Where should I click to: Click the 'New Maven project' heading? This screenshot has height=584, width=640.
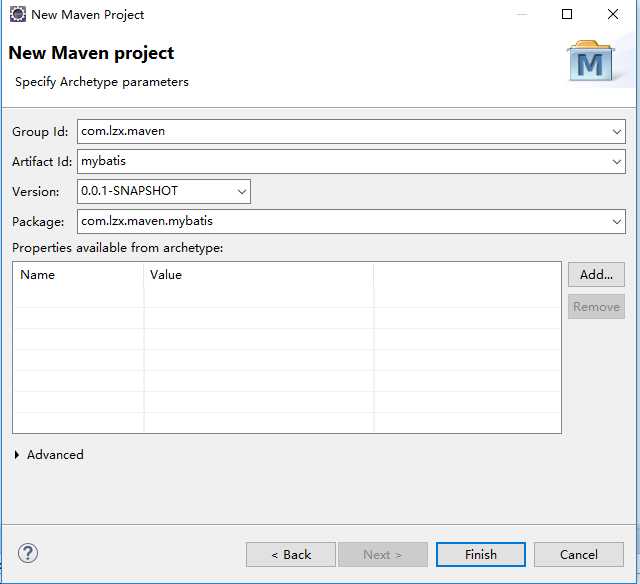click(x=91, y=53)
